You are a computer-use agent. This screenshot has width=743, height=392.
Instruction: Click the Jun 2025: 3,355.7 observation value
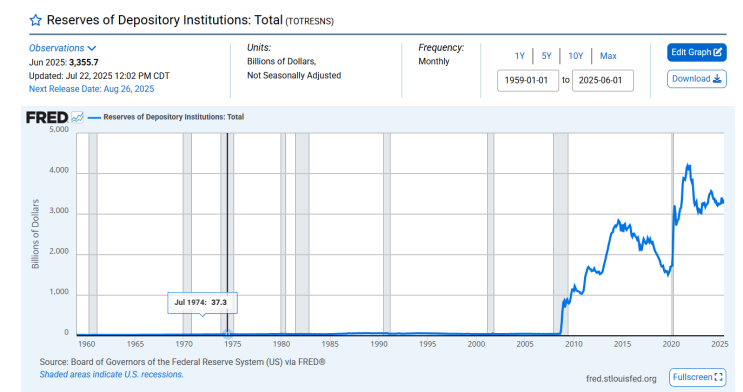click(x=63, y=63)
